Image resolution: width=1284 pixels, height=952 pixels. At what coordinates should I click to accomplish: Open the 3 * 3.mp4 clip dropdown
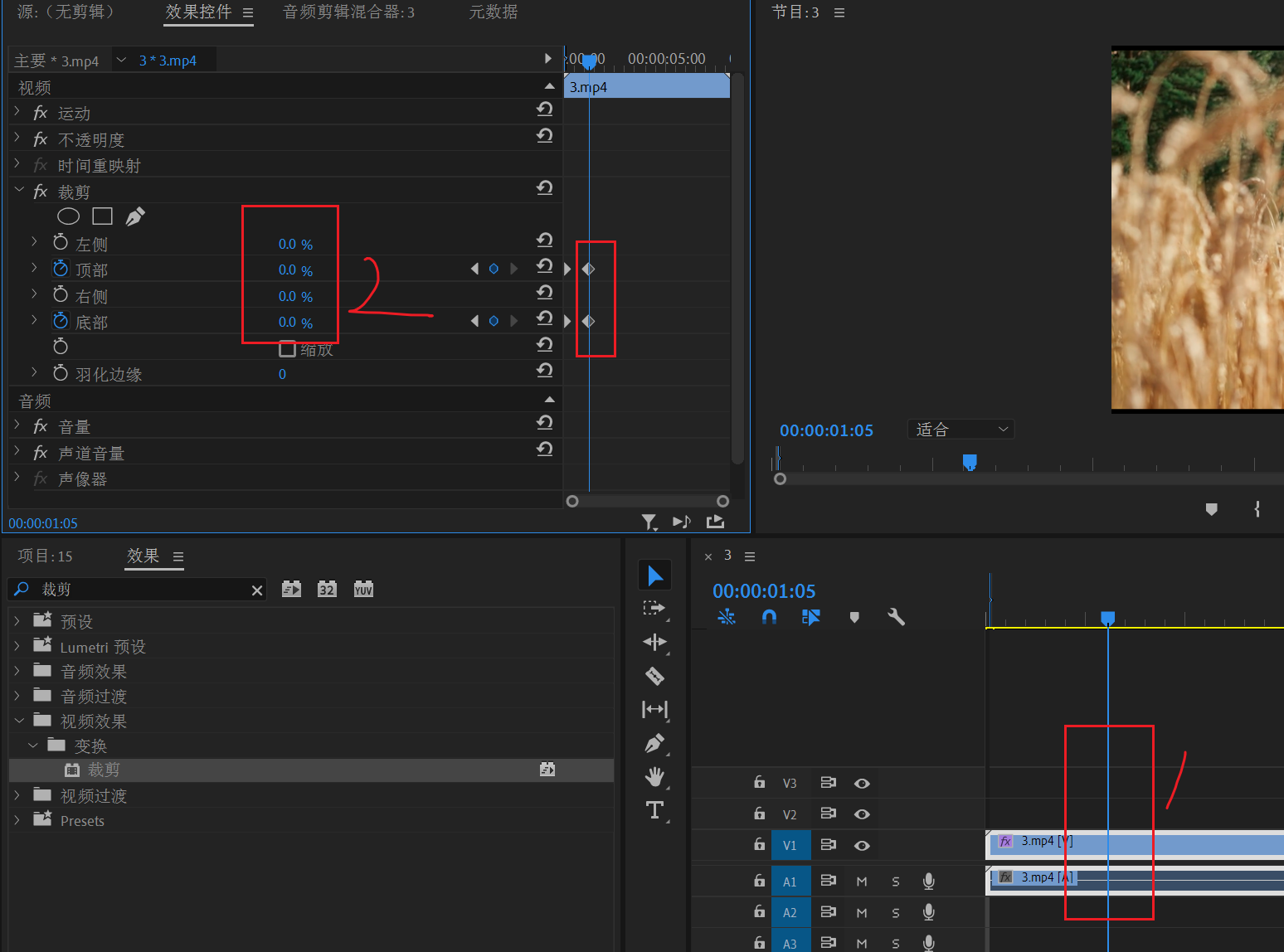click(x=121, y=60)
